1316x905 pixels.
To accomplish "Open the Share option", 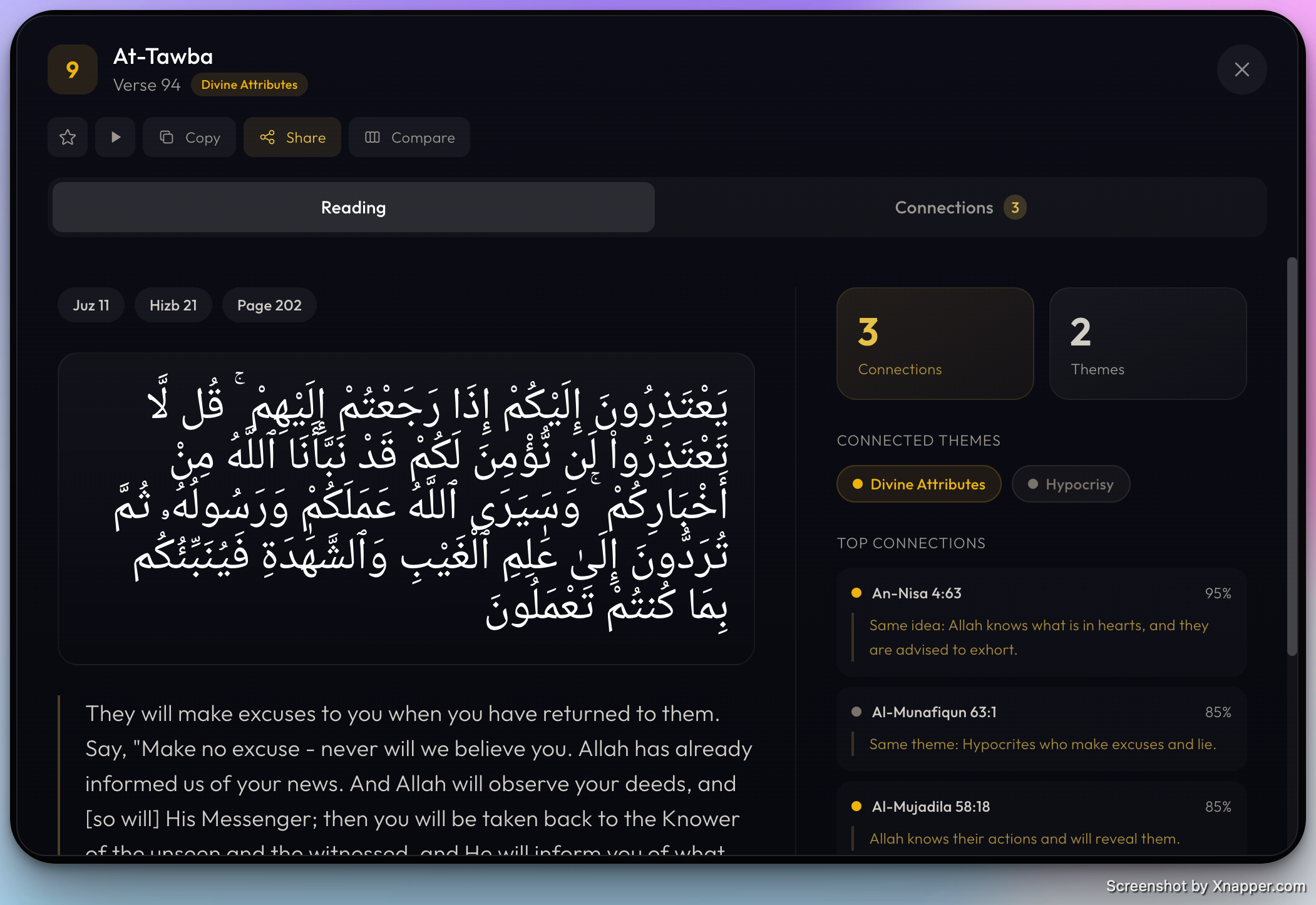I will 292,137.
